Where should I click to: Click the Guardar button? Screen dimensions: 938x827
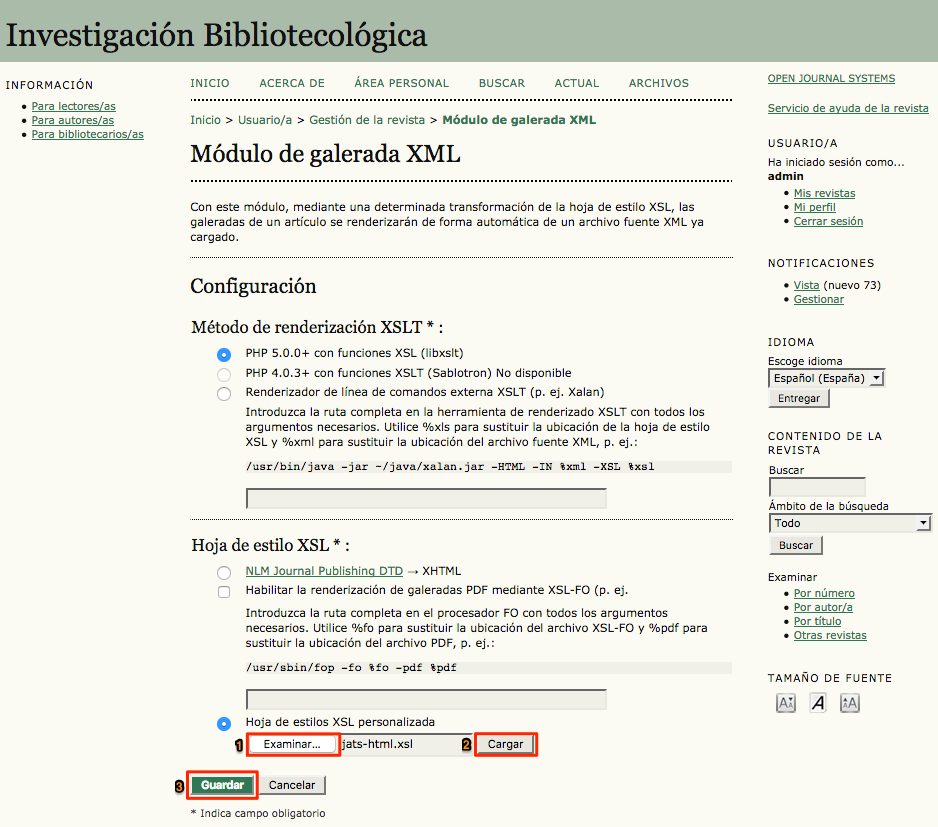[x=221, y=784]
